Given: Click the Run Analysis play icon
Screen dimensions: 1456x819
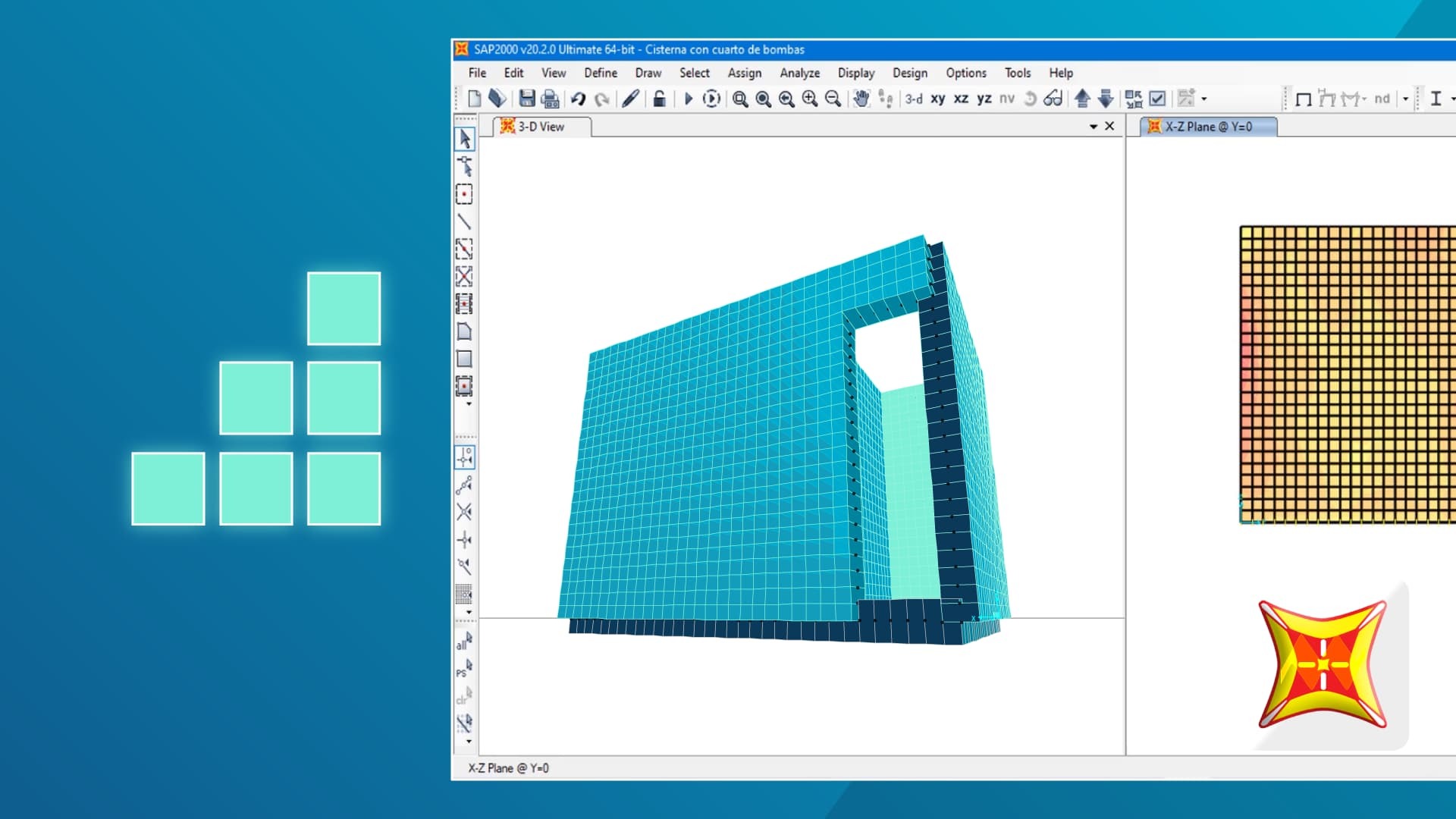Looking at the screenshot, I should pos(689,99).
